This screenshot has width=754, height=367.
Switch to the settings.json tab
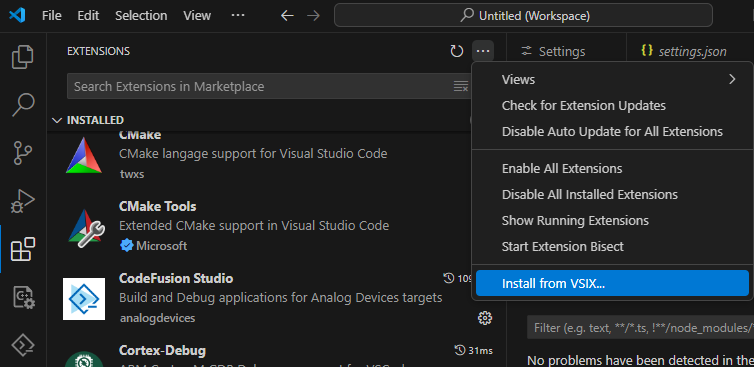point(684,51)
